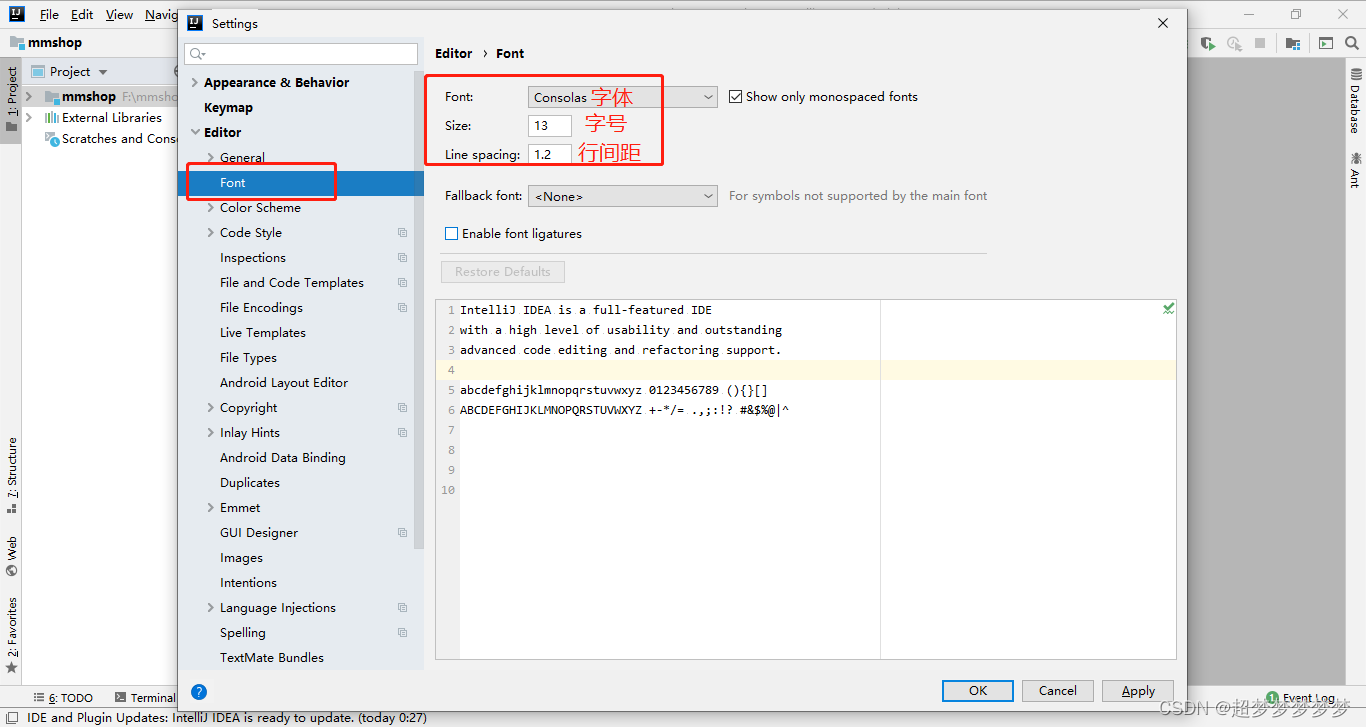Open the File menu
This screenshot has height=727, width=1366.
point(49,15)
